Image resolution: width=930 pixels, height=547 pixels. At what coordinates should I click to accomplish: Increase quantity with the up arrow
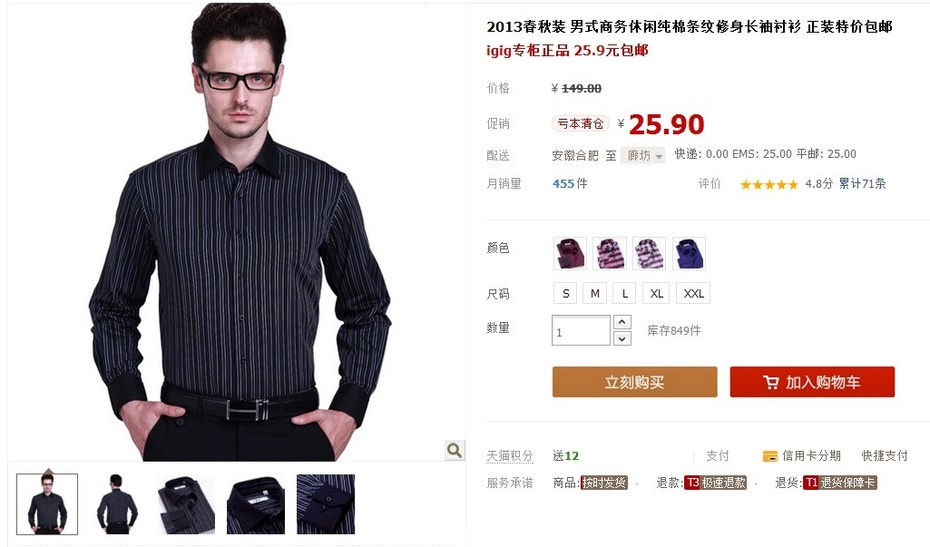622,322
